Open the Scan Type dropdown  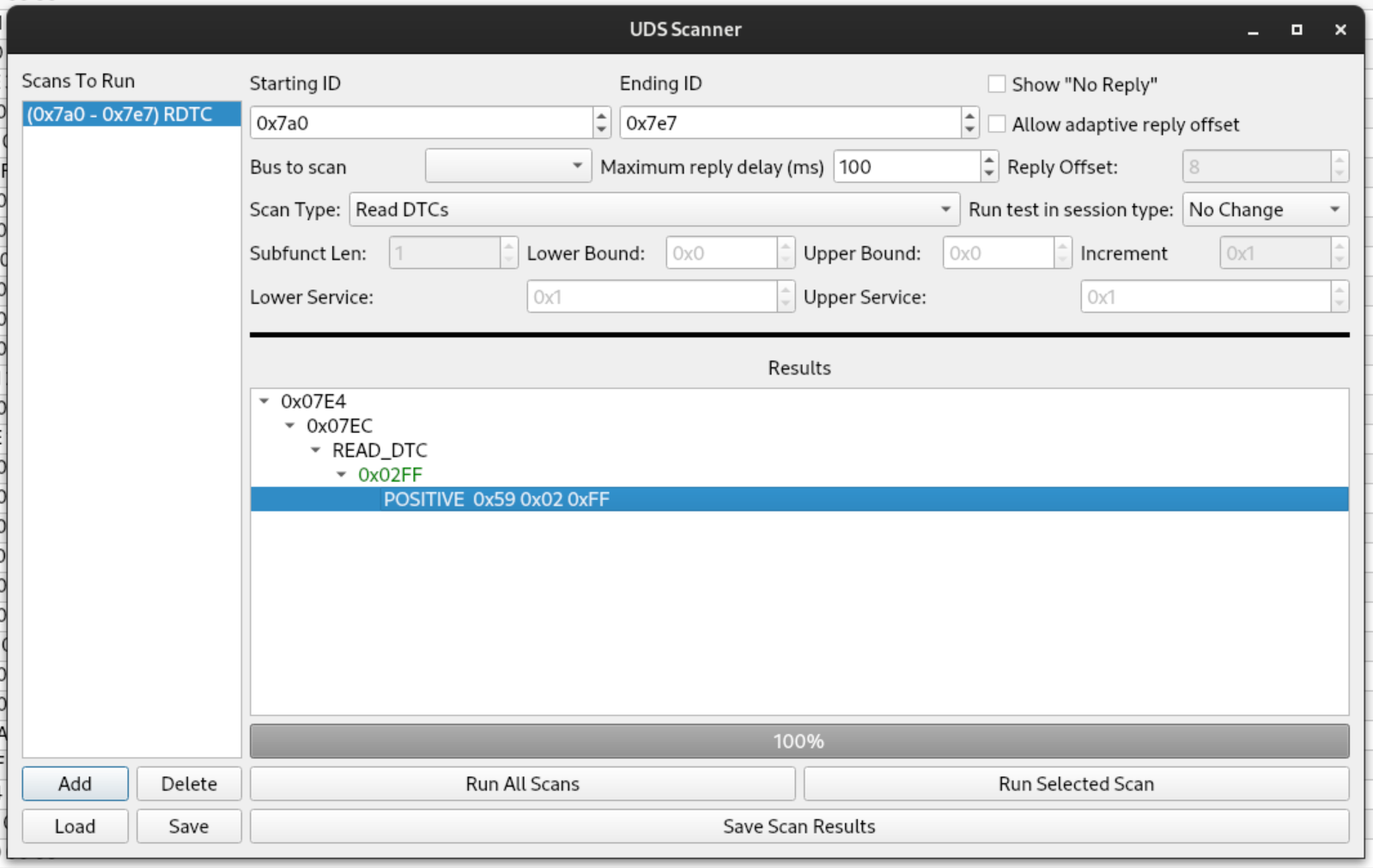(653, 209)
